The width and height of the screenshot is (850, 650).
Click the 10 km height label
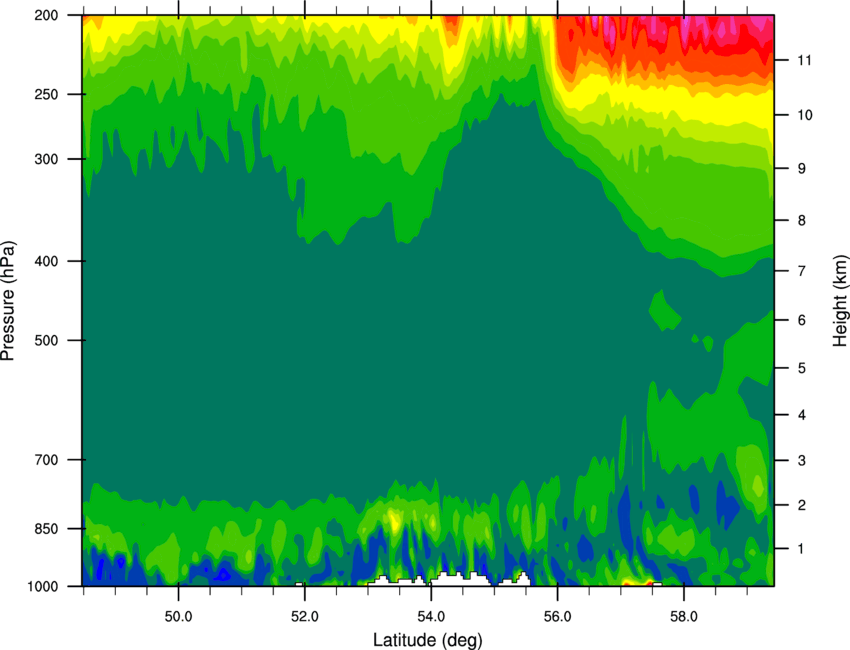coord(805,115)
